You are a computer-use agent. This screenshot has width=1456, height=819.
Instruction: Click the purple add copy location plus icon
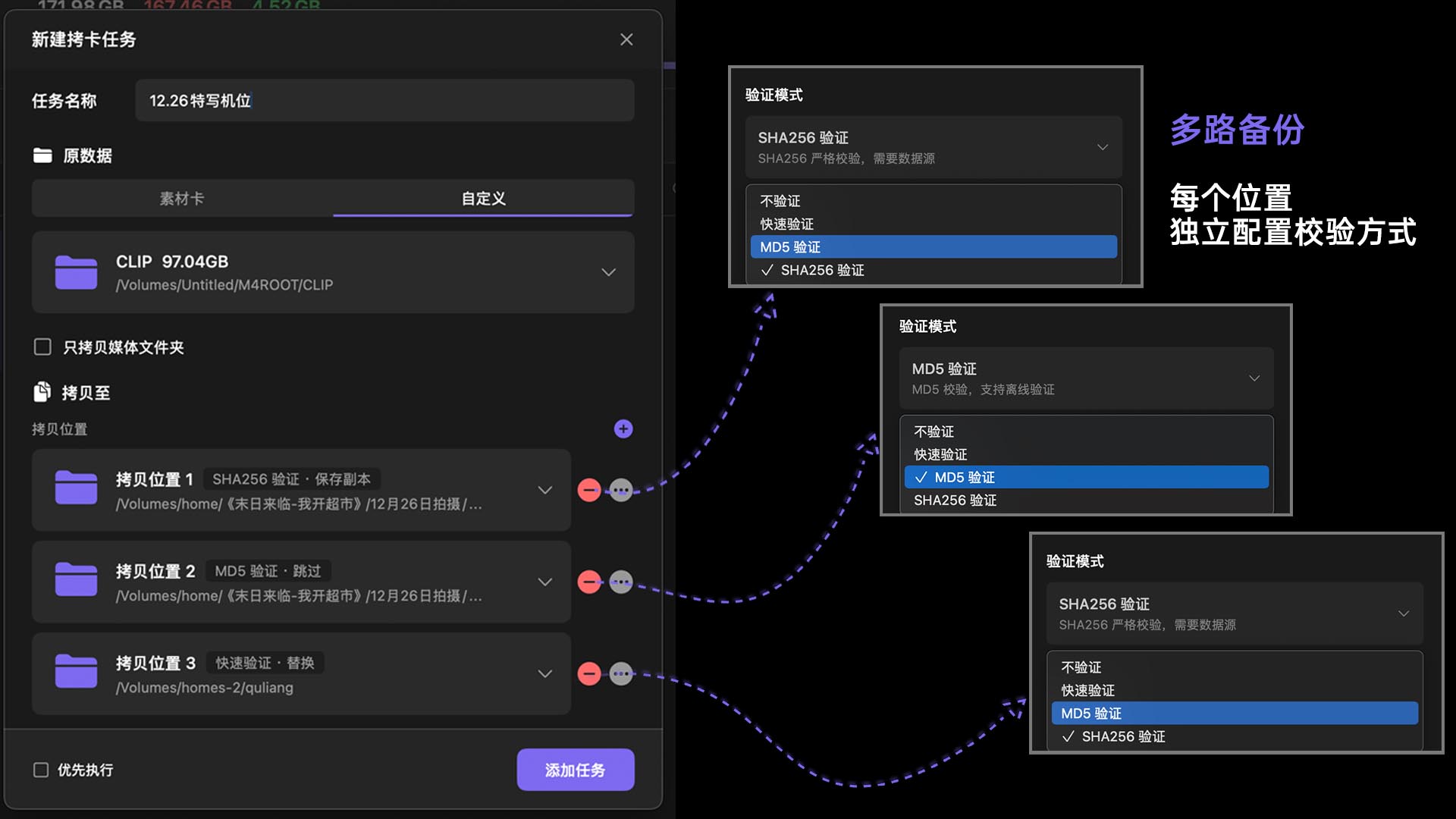tap(623, 429)
